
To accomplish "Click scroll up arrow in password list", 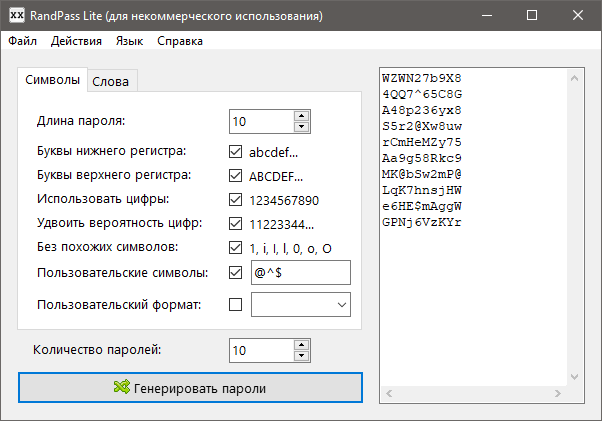I will 574,78.
